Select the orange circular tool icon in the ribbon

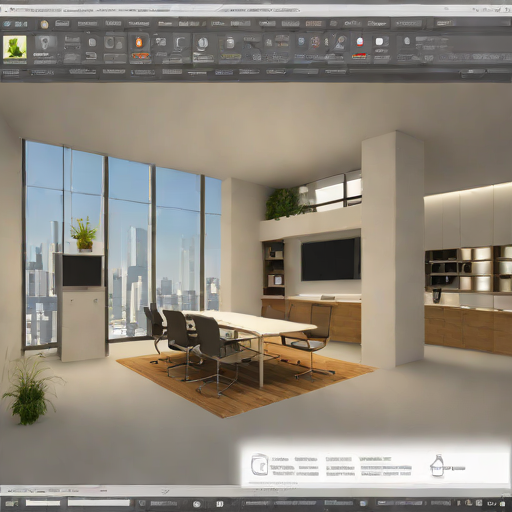[x=139, y=43]
